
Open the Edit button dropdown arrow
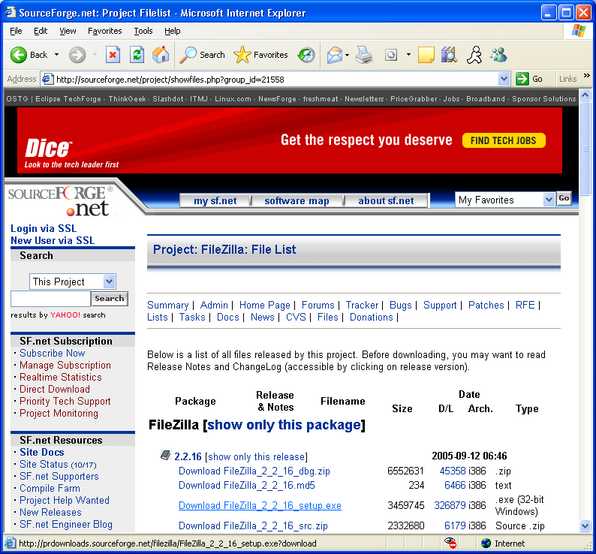coord(409,55)
